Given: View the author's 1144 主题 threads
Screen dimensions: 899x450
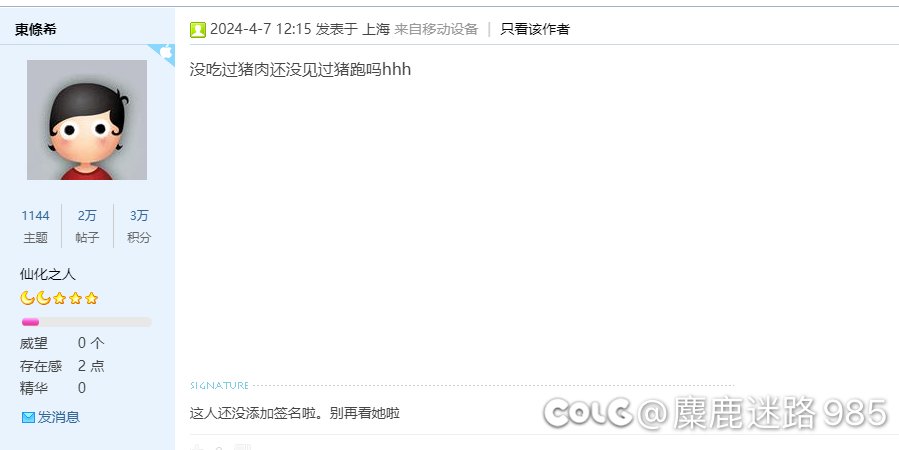Looking at the screenshot, I should point(36,226).
